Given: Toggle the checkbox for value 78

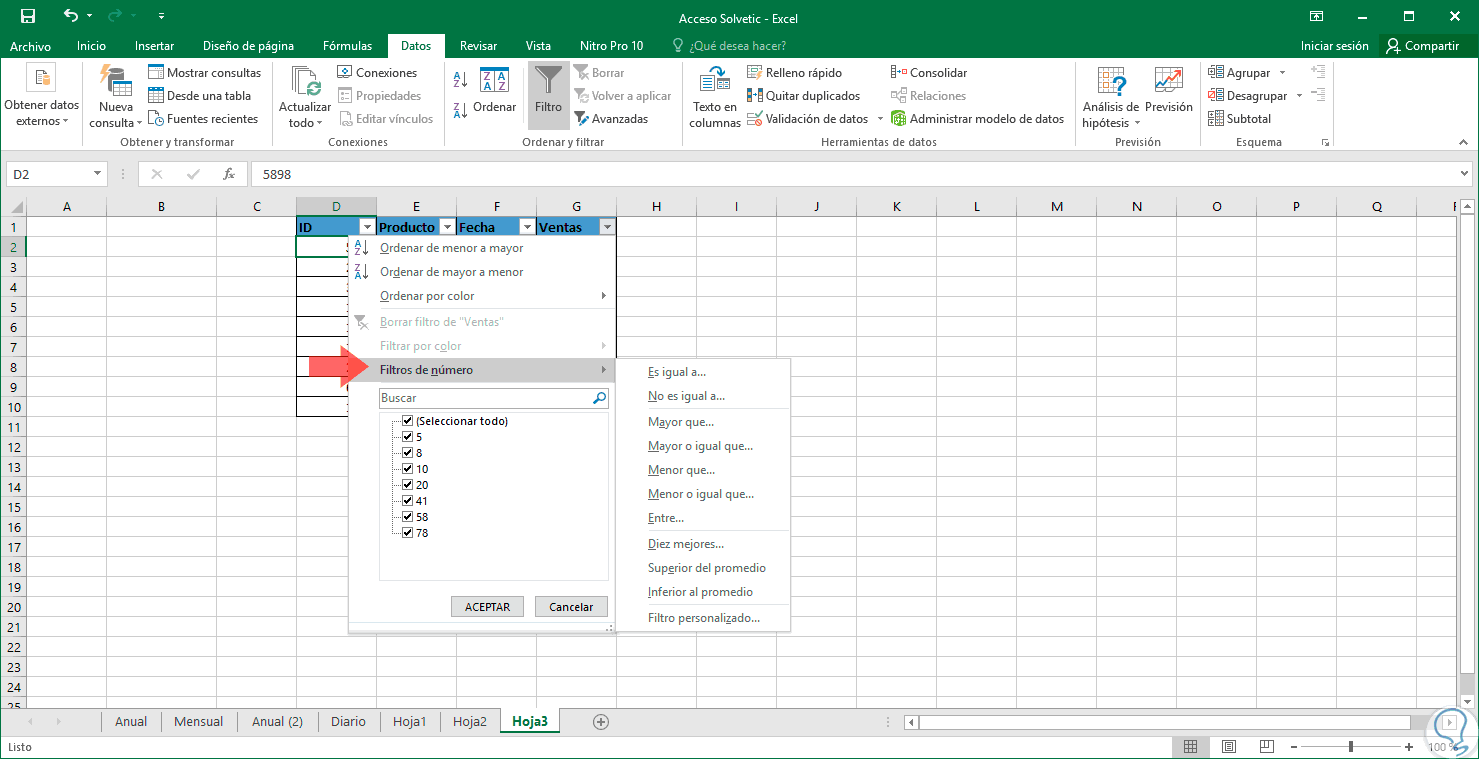Looking at the screenshot, I should [x=407, y=533].
